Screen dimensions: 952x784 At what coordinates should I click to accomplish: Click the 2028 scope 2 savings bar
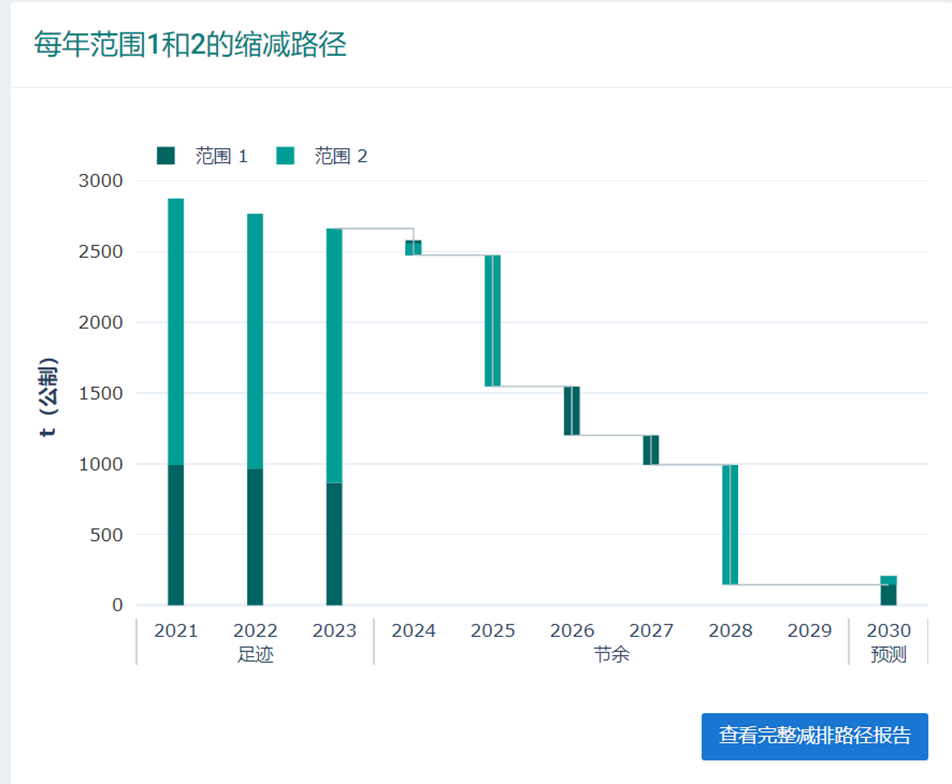click(x=730, y=525)
